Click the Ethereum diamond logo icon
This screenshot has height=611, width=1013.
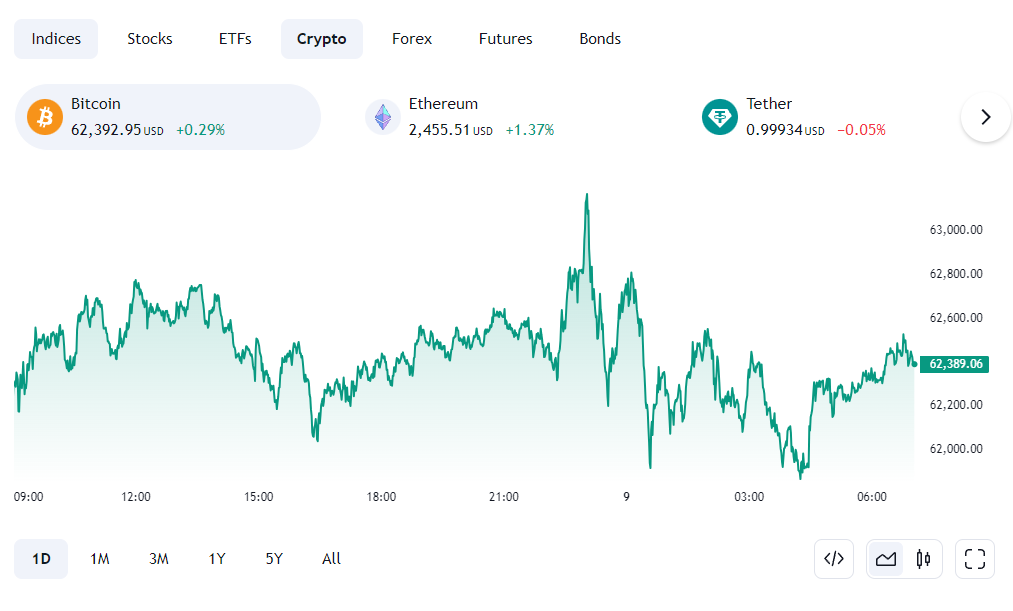click(383, 117)
